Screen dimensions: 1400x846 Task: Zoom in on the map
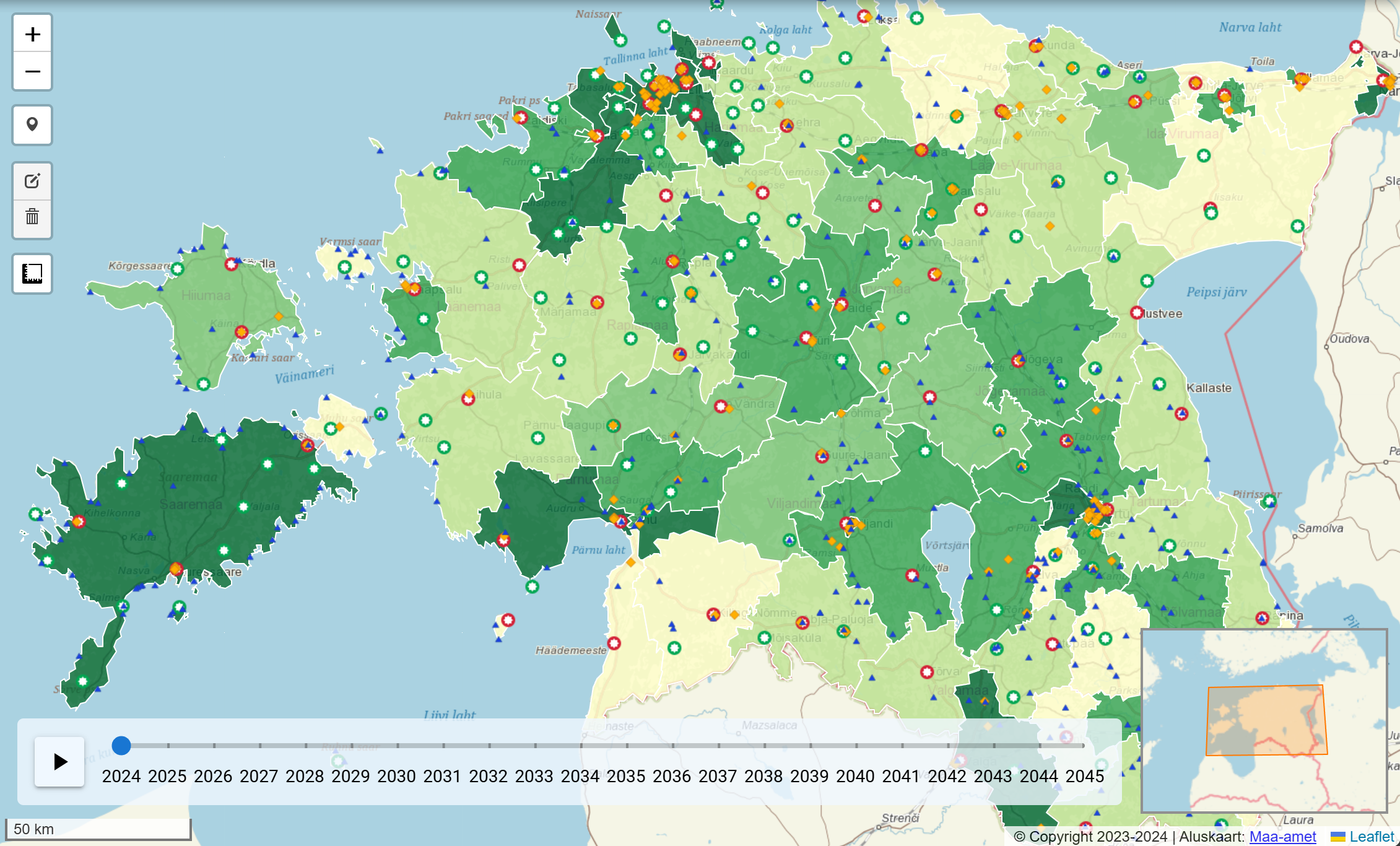[x=32, y=34]
